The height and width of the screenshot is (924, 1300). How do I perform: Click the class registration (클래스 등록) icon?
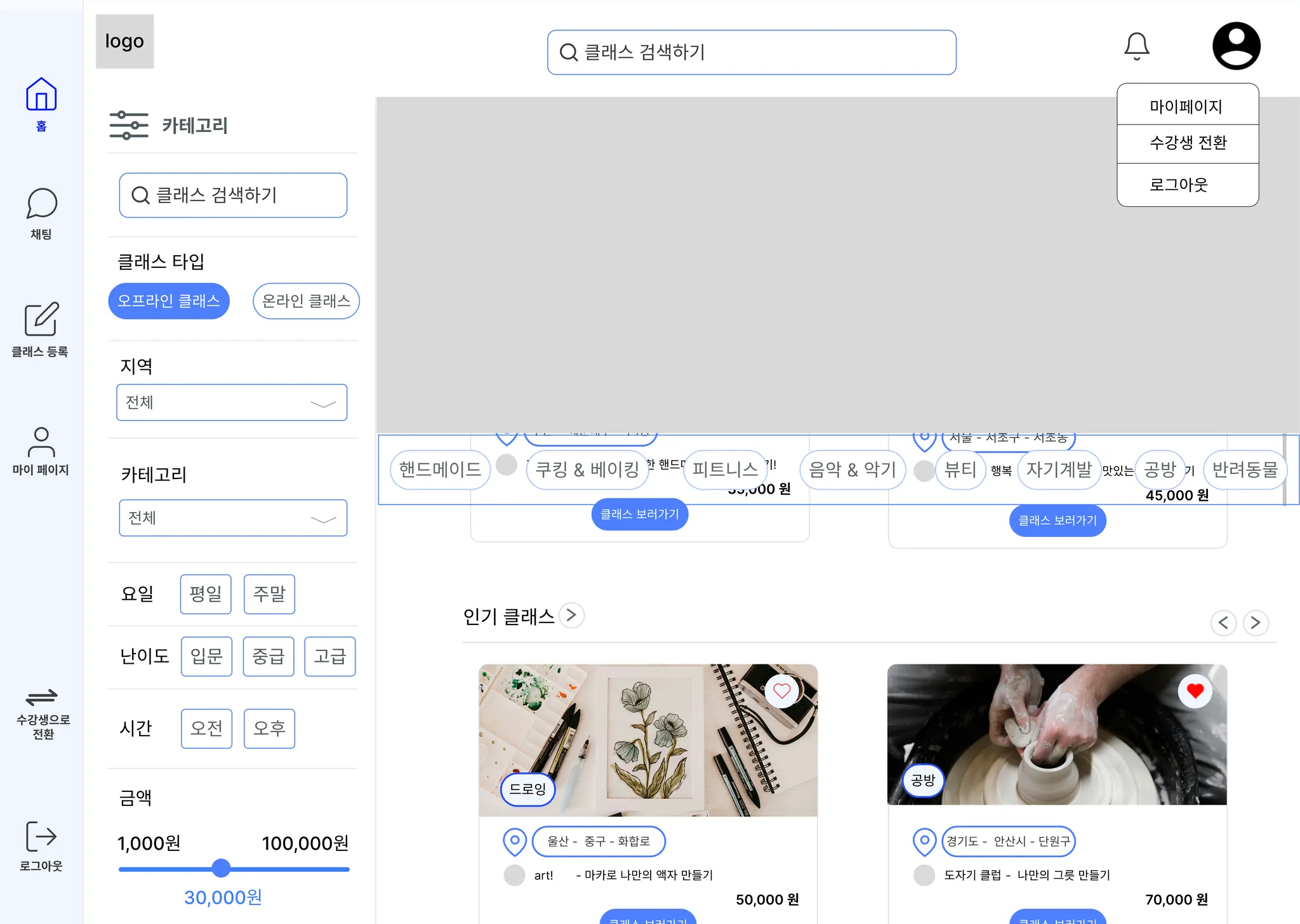41,319
